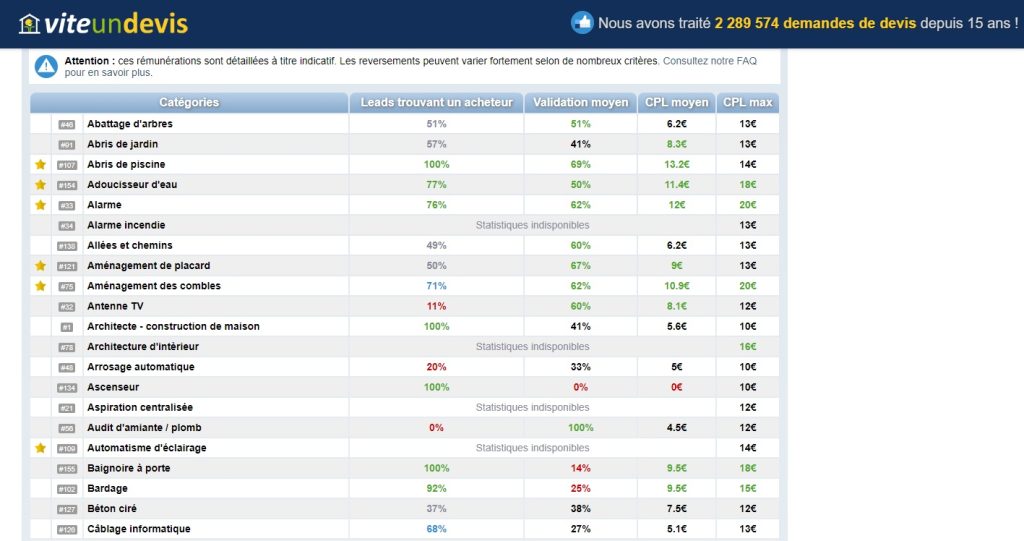Select the Ascenseur category name

[x=113, y=387]
